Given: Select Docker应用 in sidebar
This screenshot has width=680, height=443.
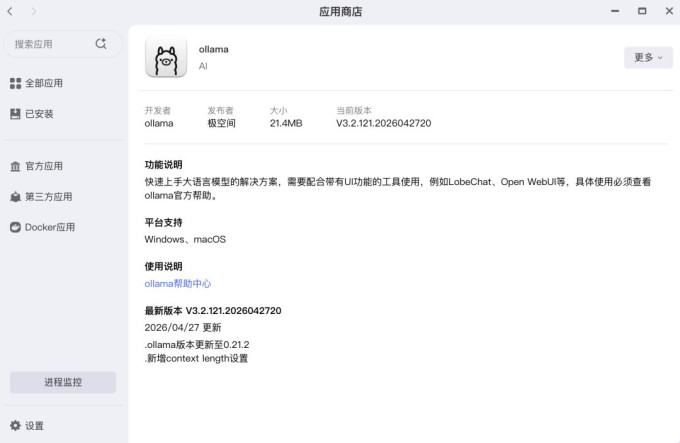Looking at the screenshot, I should click(x=50, y=227).
